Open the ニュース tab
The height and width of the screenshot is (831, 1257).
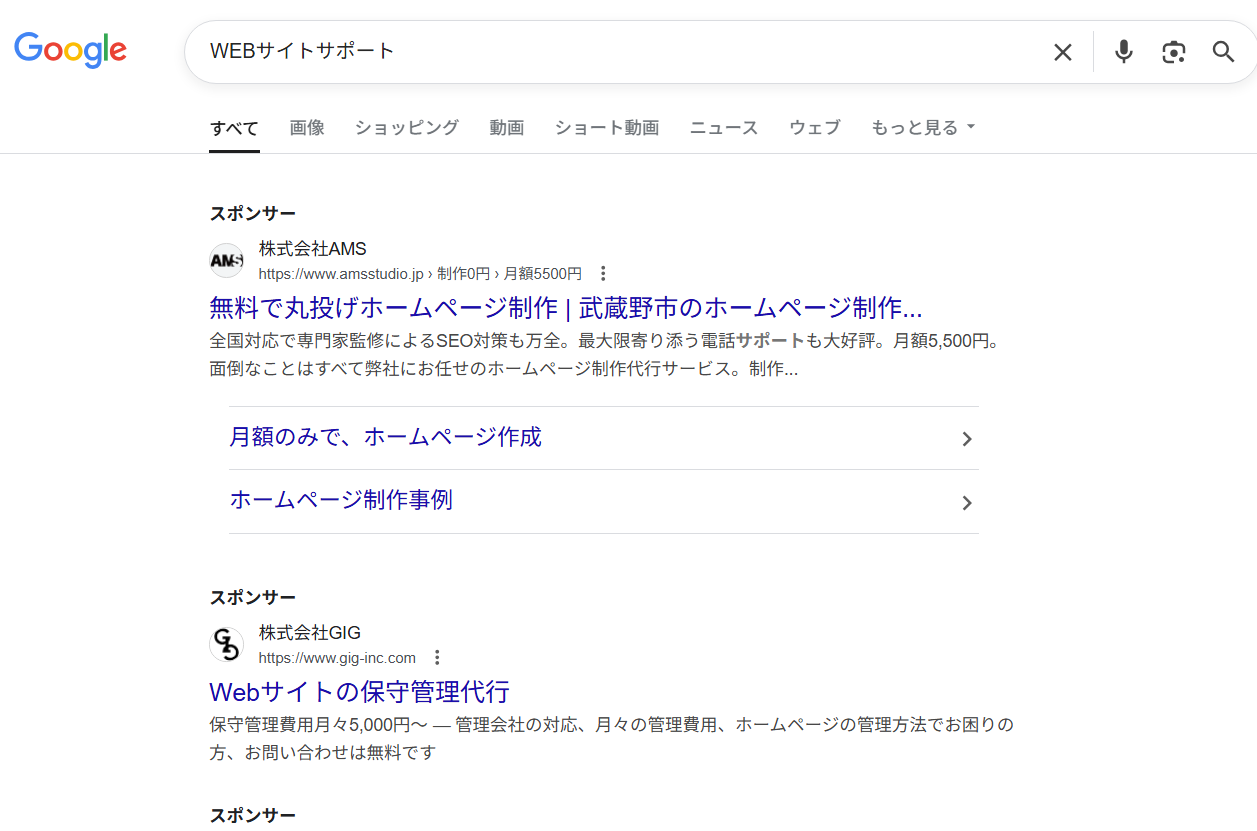723,128
